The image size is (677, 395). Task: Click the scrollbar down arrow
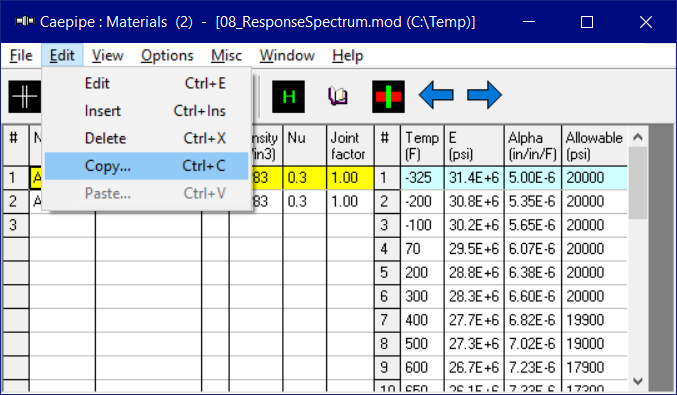(638, 381)
